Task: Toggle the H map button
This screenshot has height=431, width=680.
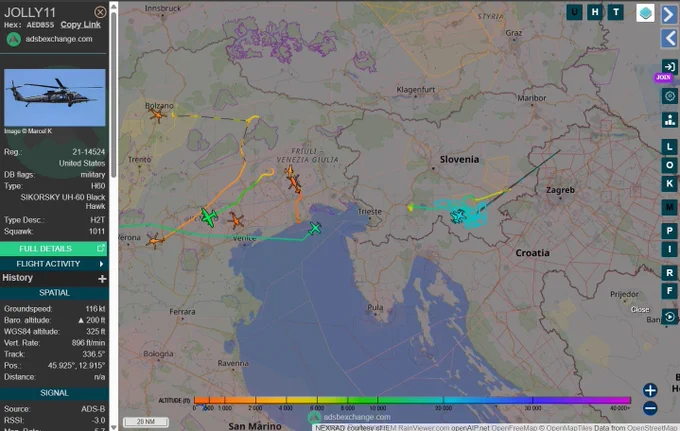Action: pos(595,12)
